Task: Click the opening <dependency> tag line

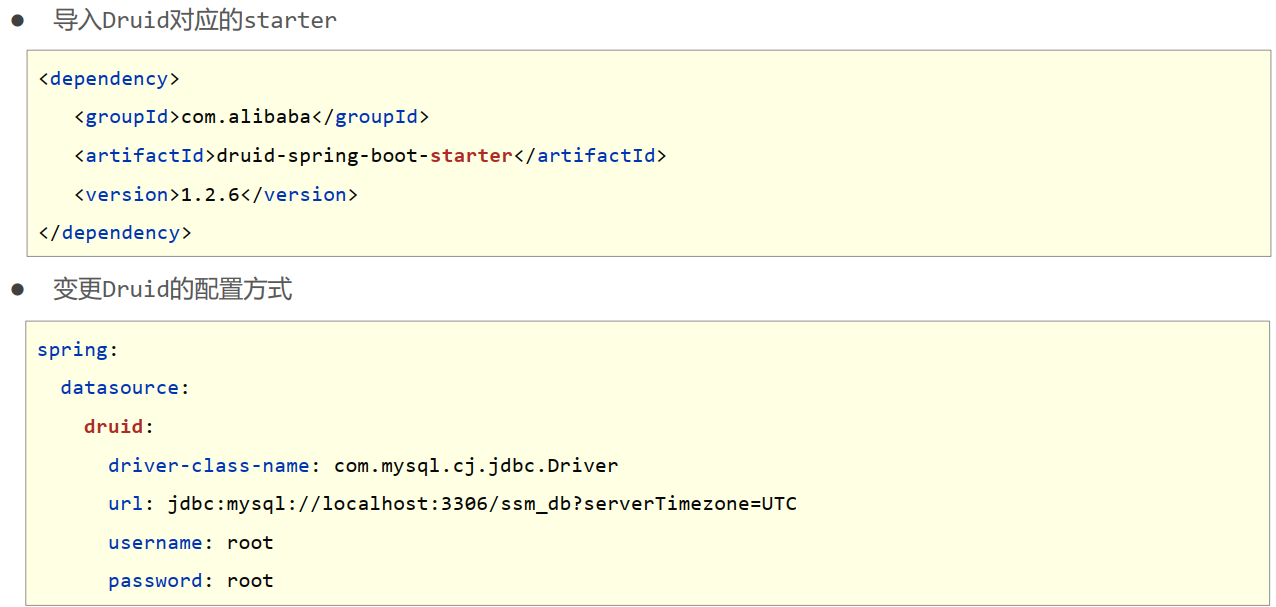Action: [109, 79]
